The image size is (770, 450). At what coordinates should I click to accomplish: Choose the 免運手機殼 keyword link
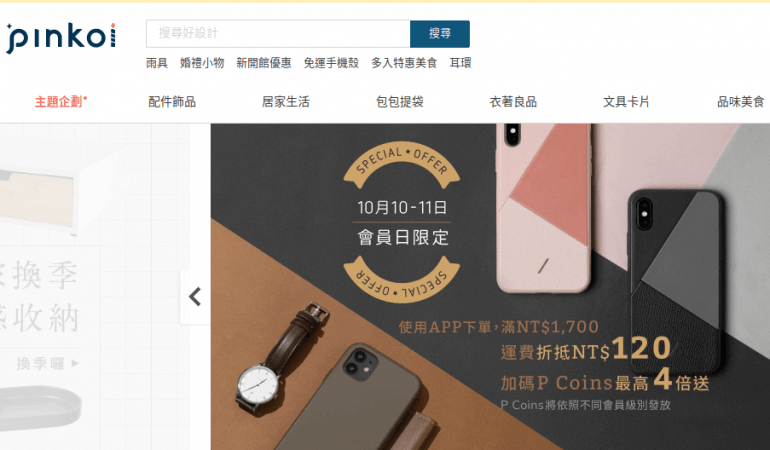pos(331,63)
